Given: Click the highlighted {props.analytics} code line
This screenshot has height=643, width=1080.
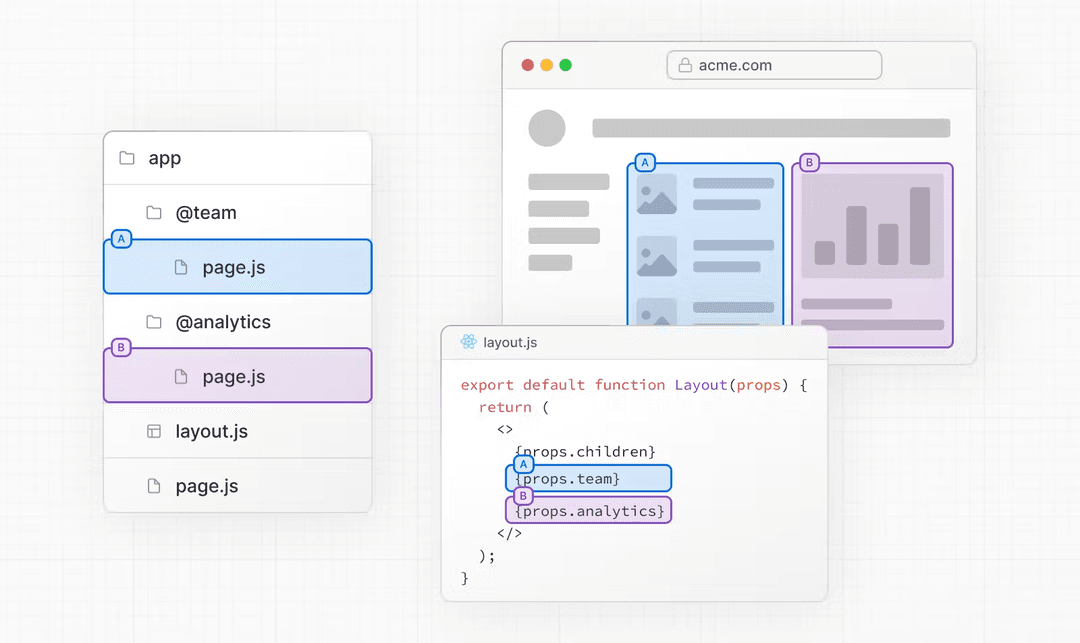Looking at the screenshot, I should click(x=589, y=510).
